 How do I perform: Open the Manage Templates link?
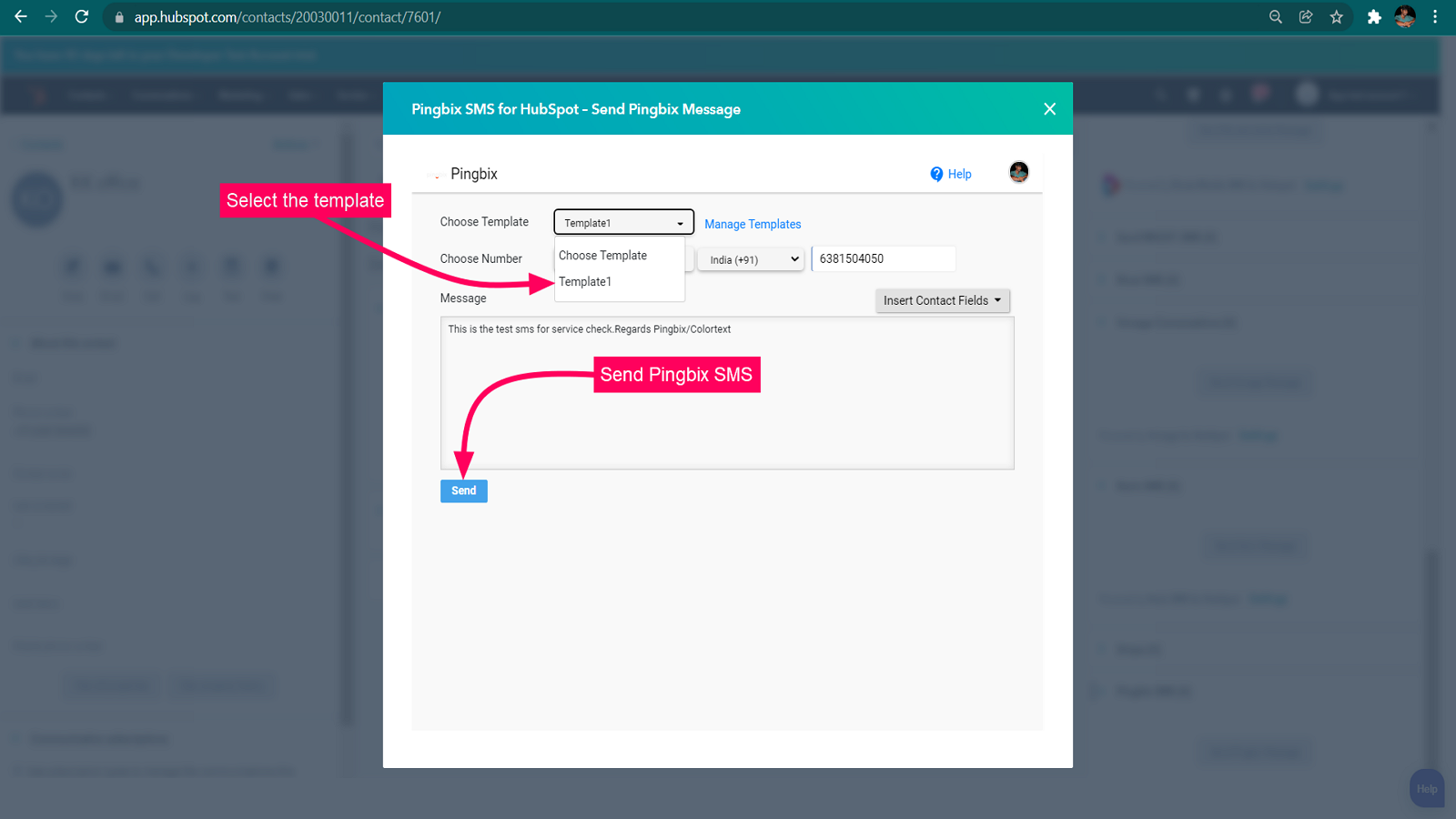point(753,224)
